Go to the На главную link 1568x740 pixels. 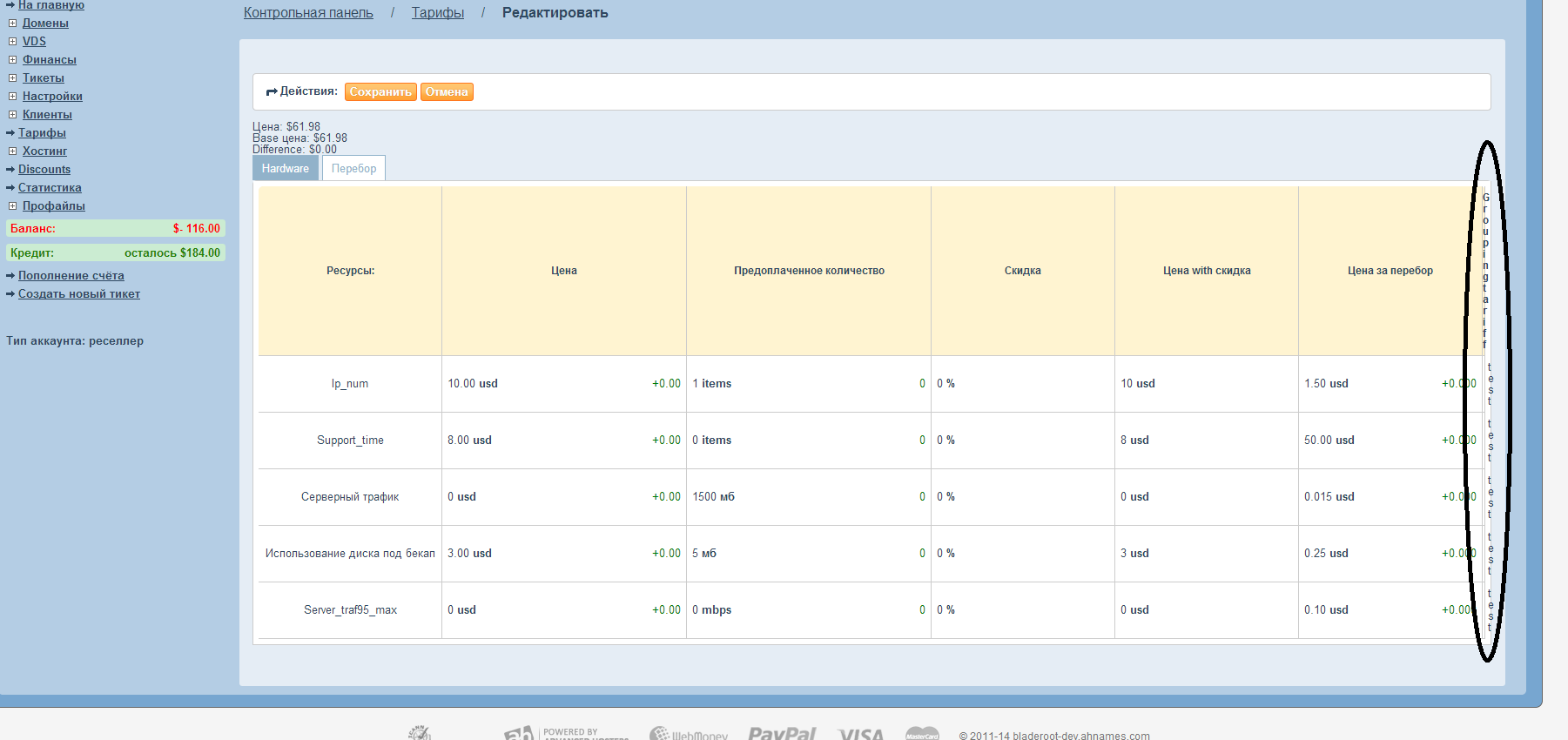tap(51, 5)
